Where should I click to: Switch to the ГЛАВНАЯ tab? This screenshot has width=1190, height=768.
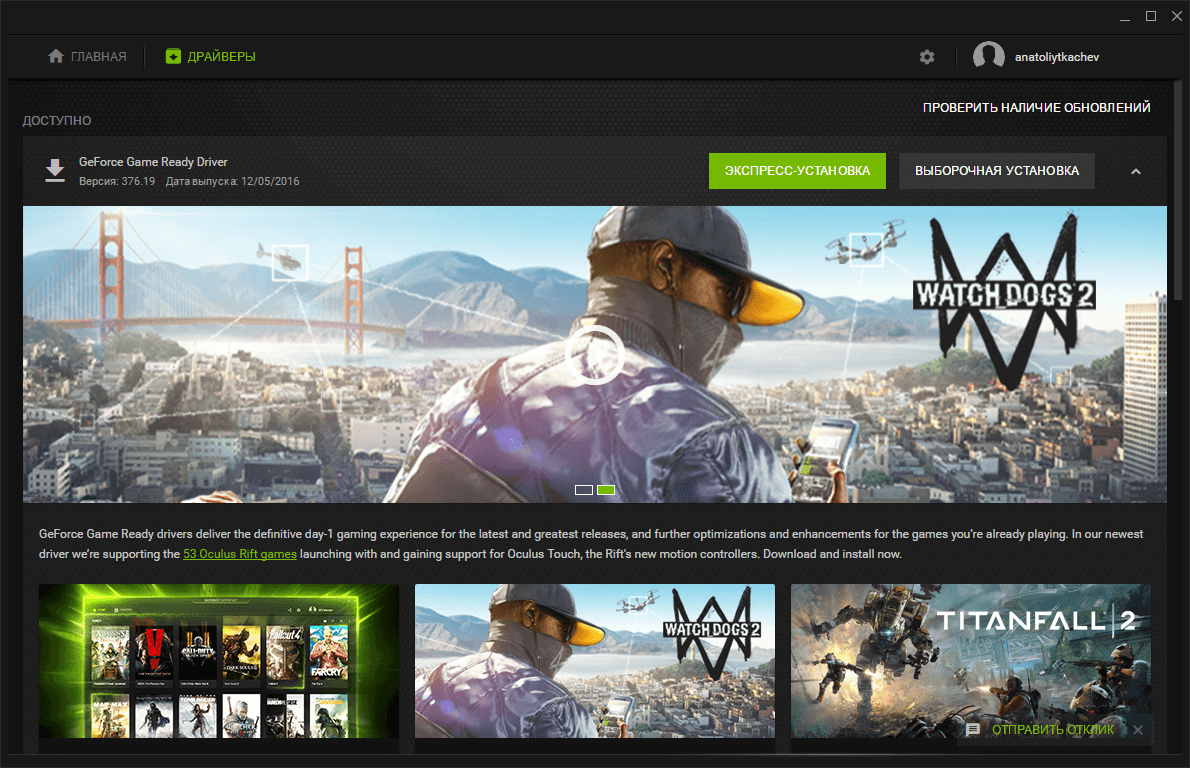click(97, 56)
